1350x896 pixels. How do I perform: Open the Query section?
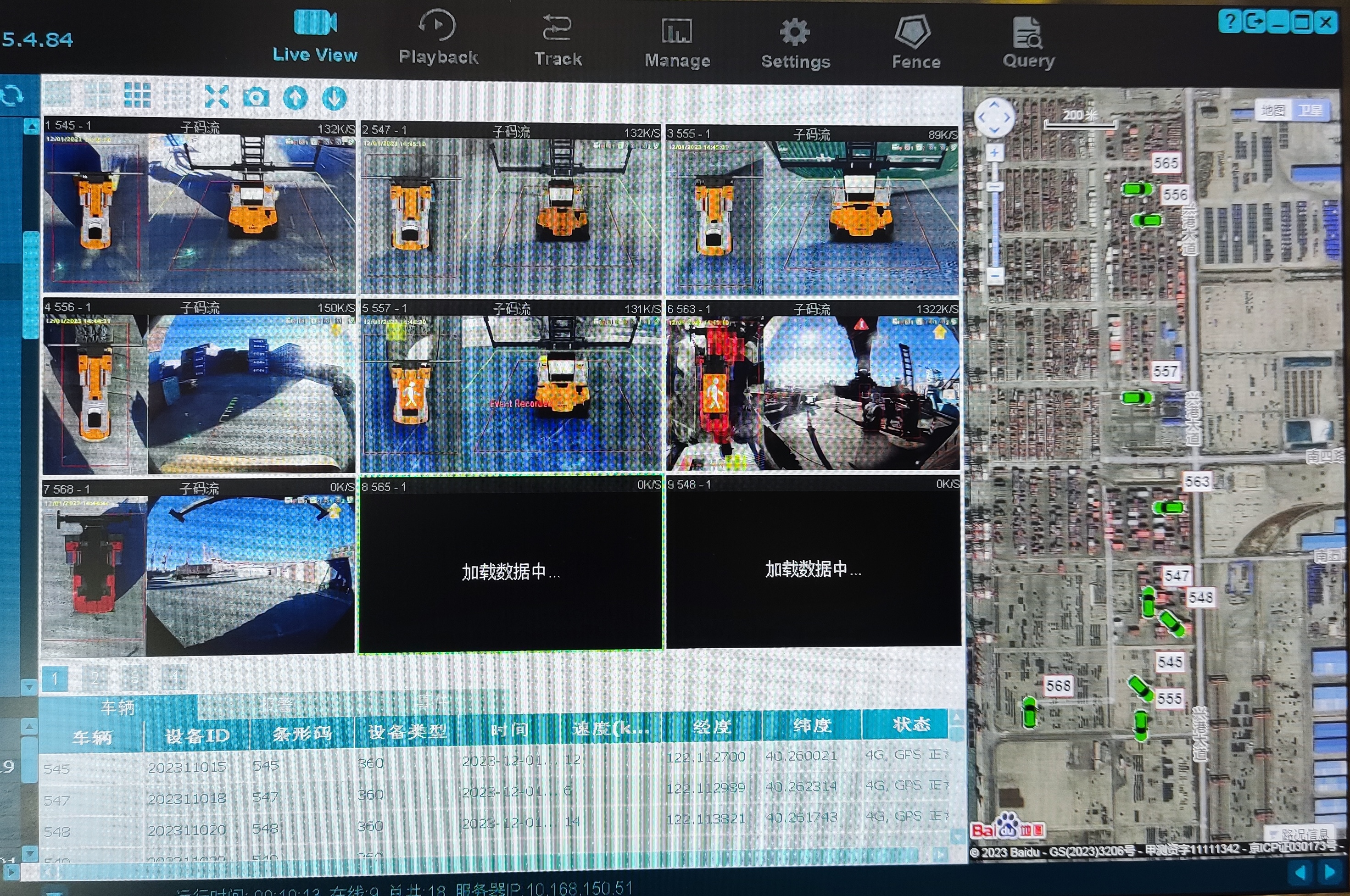point(1029,43)
